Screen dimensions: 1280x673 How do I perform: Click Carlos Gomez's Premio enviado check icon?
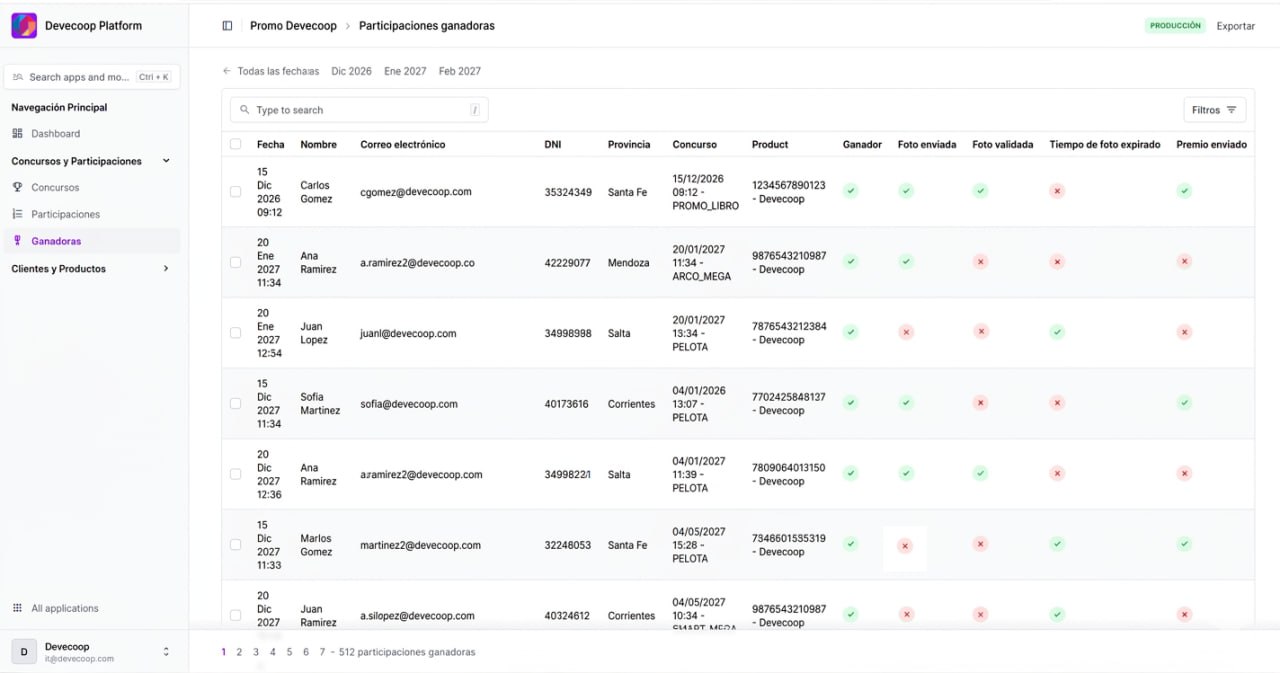click(1184, 191)
